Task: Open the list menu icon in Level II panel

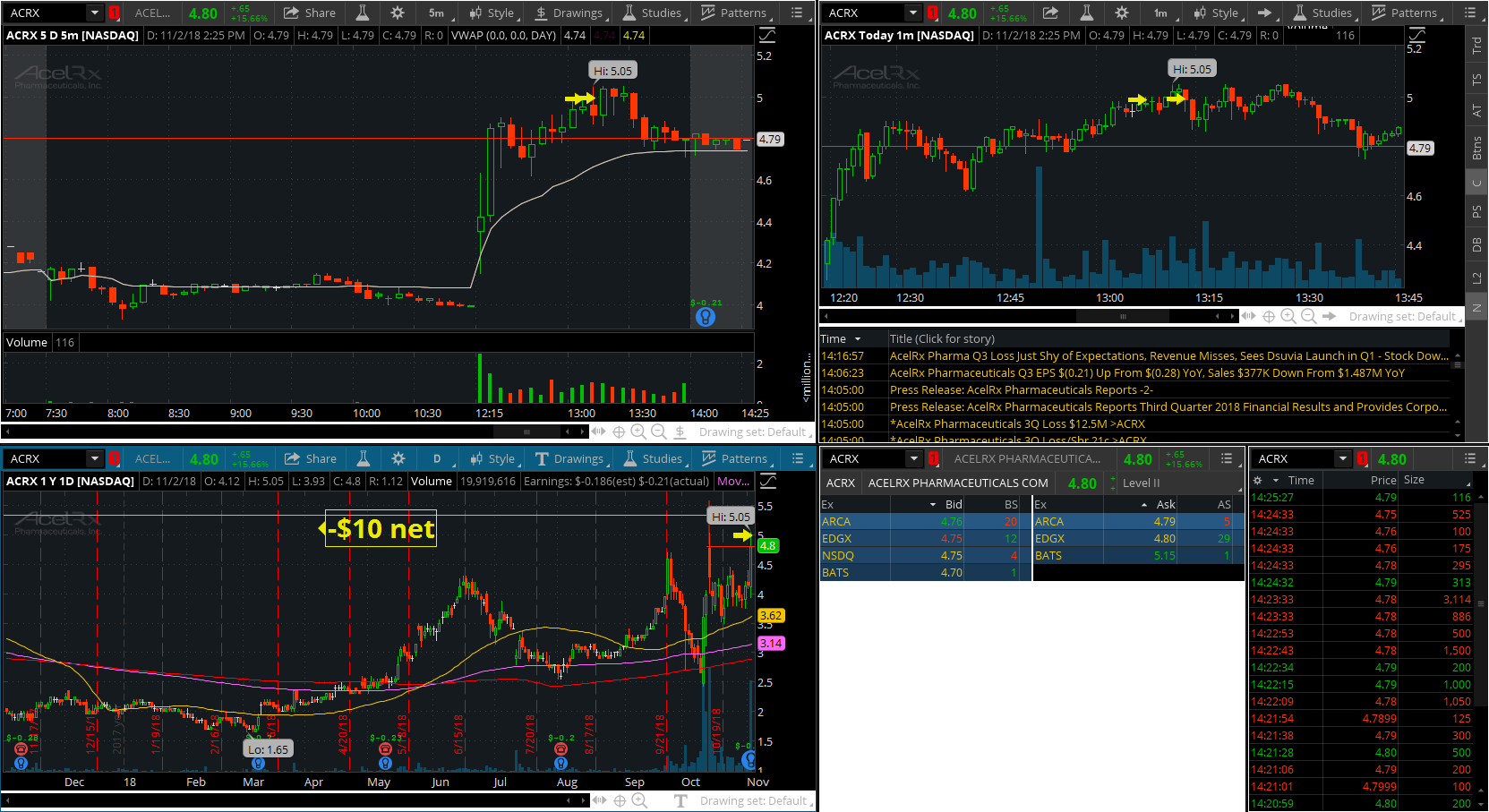Action: [1227, 458]
